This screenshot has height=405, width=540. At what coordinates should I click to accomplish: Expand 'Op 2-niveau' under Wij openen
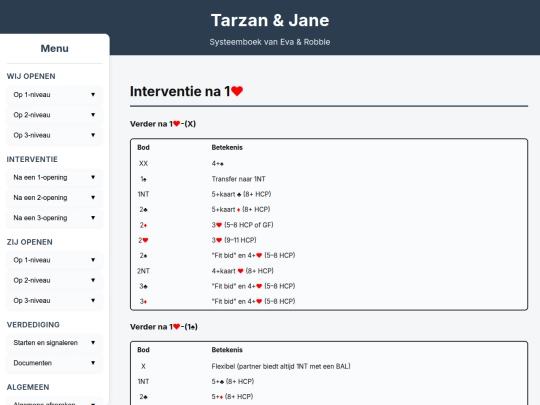54,115
